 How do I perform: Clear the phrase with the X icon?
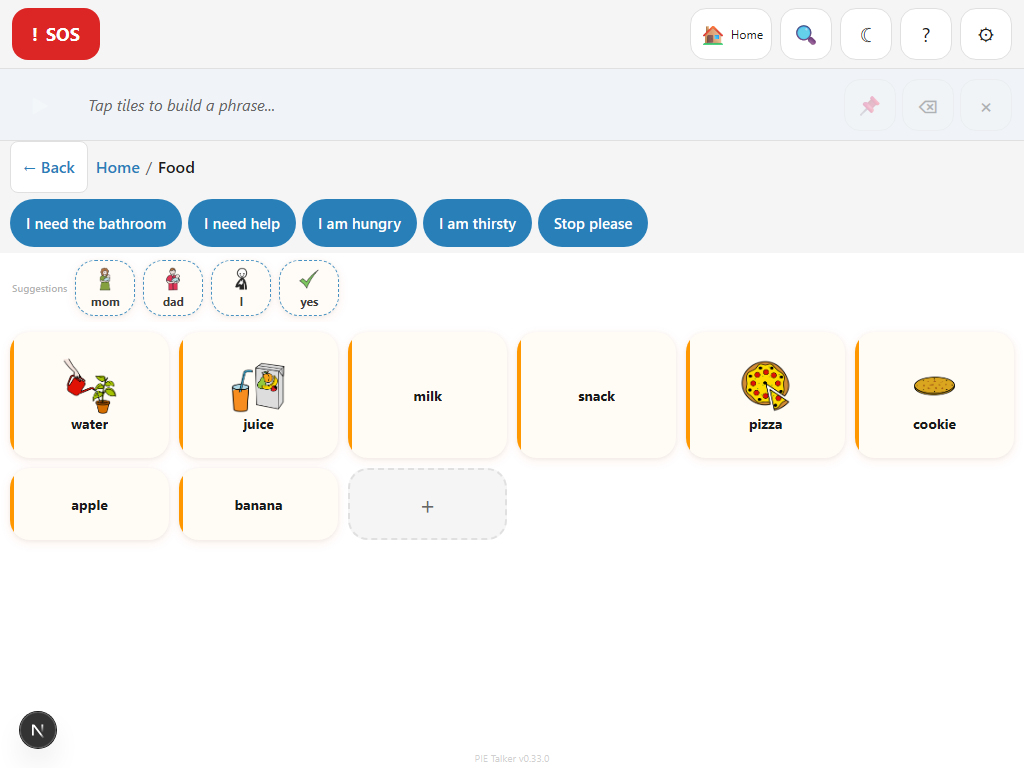pos(985,105)
